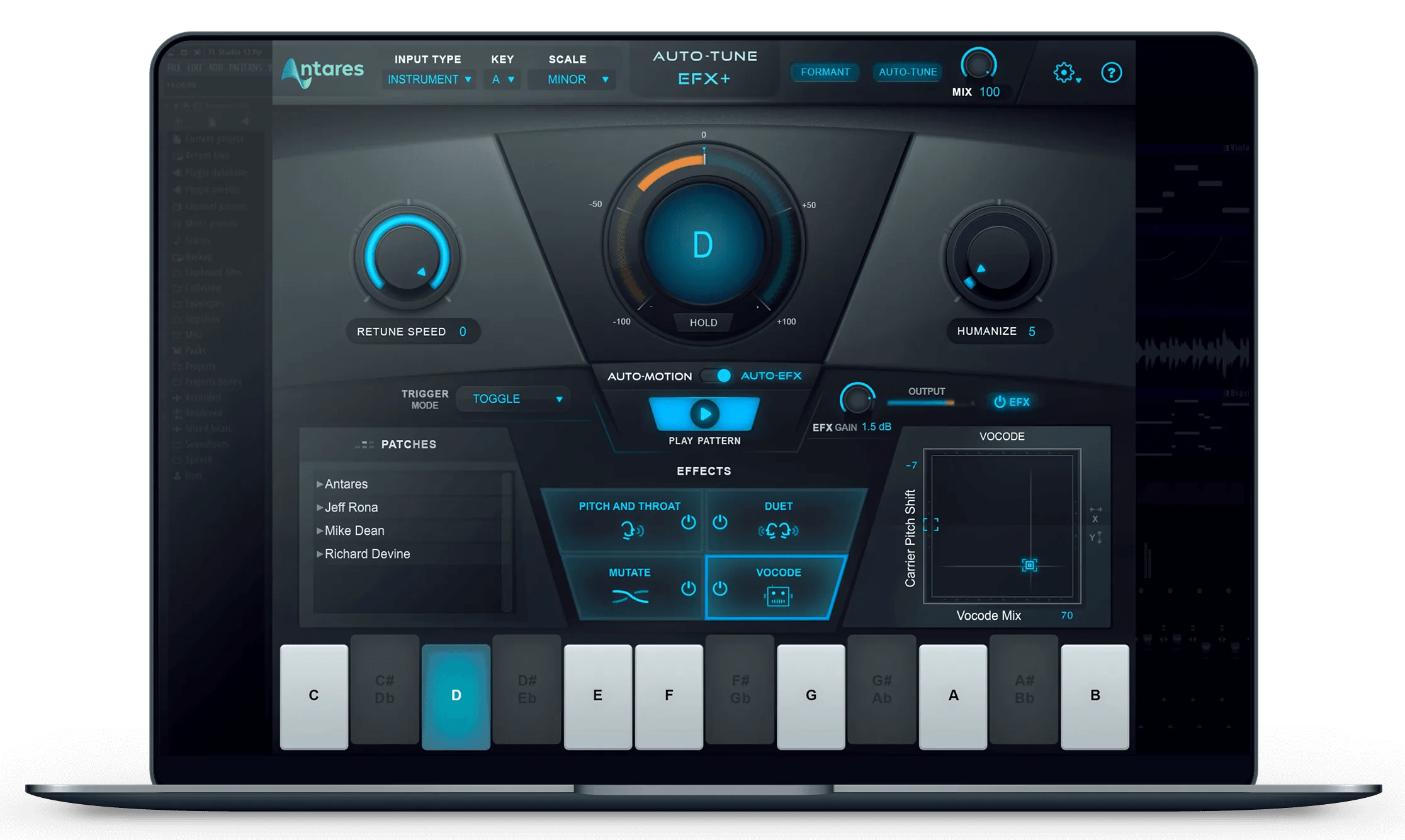This screenshot has height=840, width=1405.
Task: Toggle the Auto-Tune button
Action: click(908, 72)
